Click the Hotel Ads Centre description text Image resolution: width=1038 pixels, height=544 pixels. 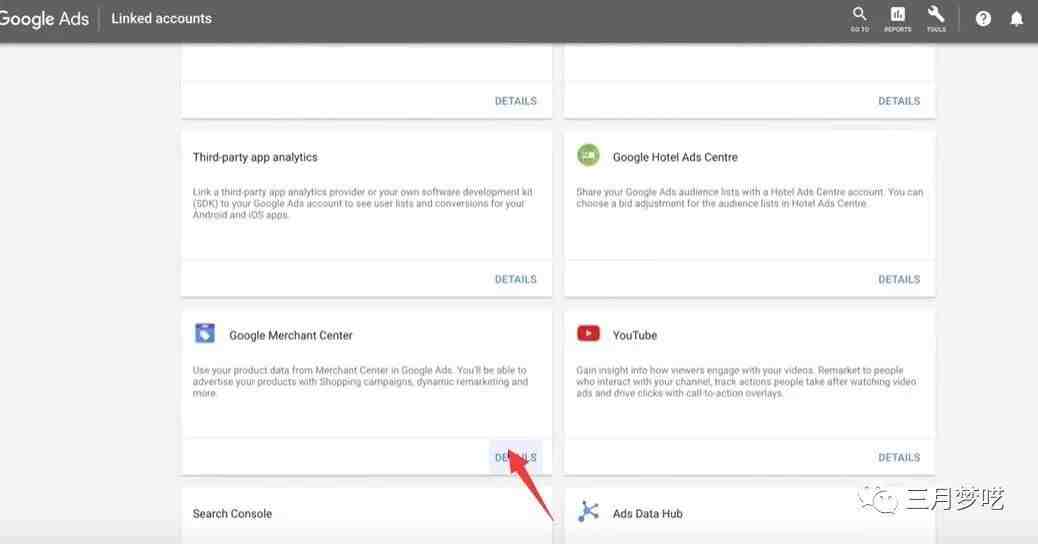(749, 197)
